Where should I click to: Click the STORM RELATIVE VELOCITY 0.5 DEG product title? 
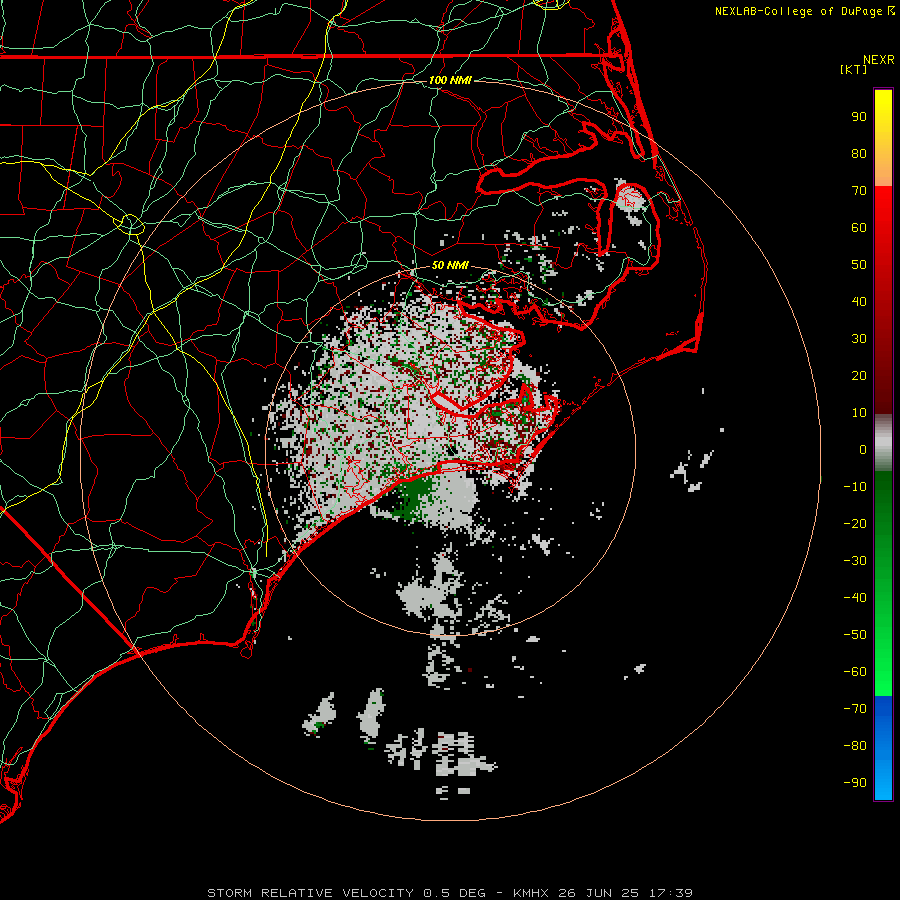[x=350, y=893]
